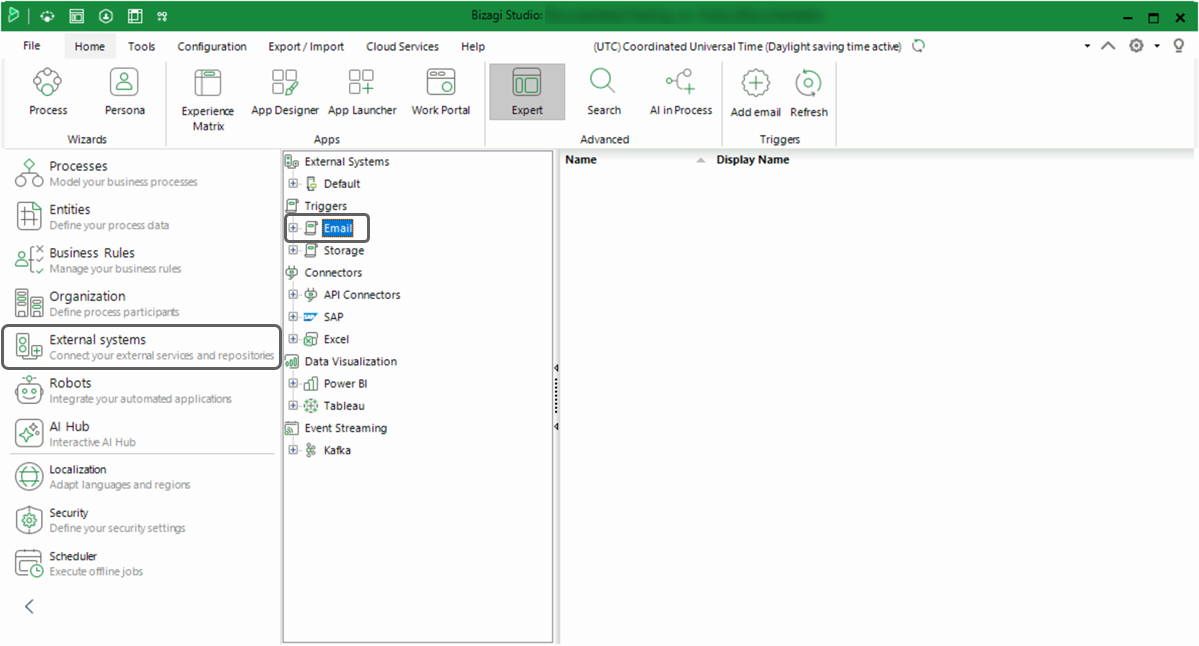Screen dimensions: 1199x646
Task: Sort by the Display Name column header
Action: (x=752, y=160)
